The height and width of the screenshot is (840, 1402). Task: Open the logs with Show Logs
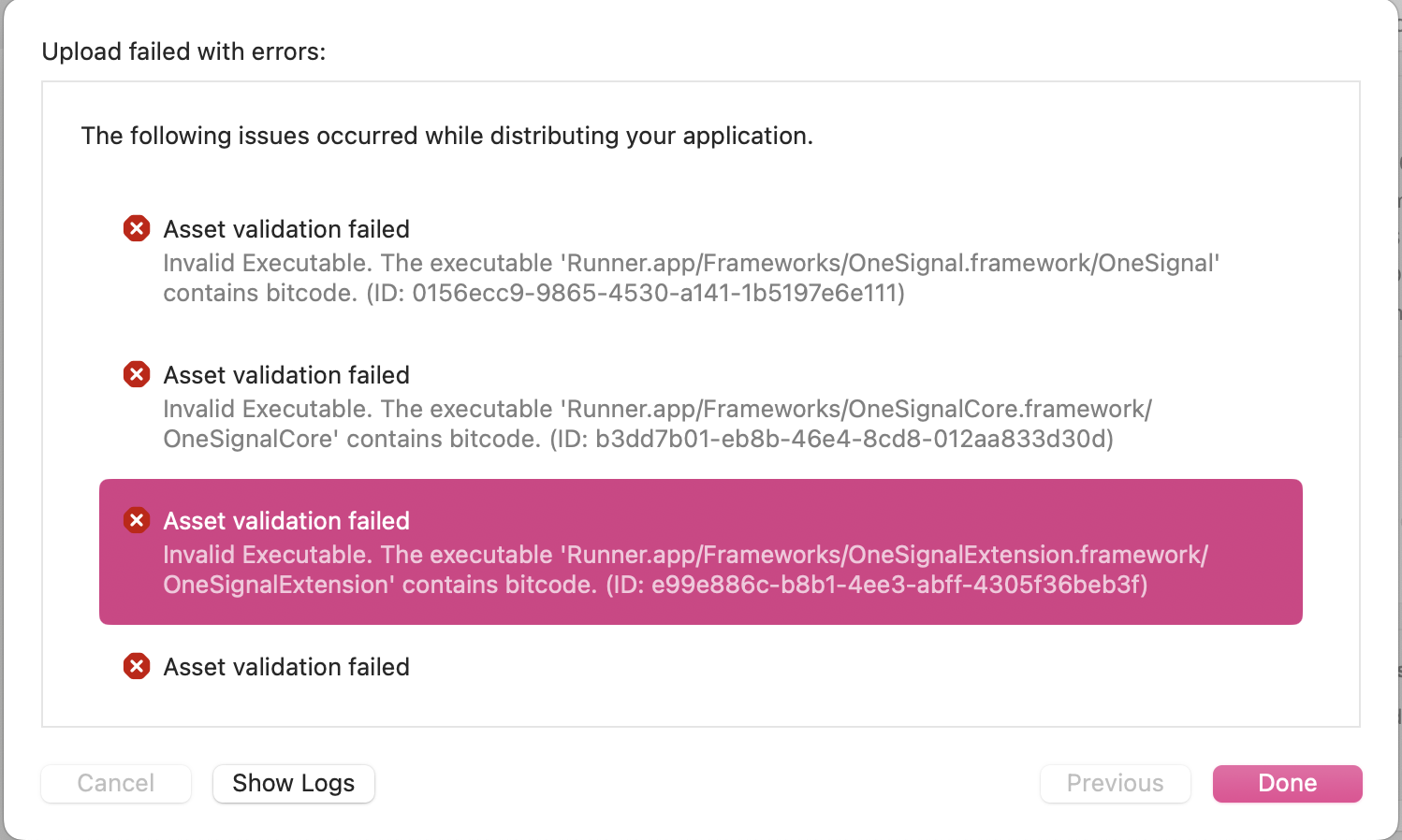point(293,783)
